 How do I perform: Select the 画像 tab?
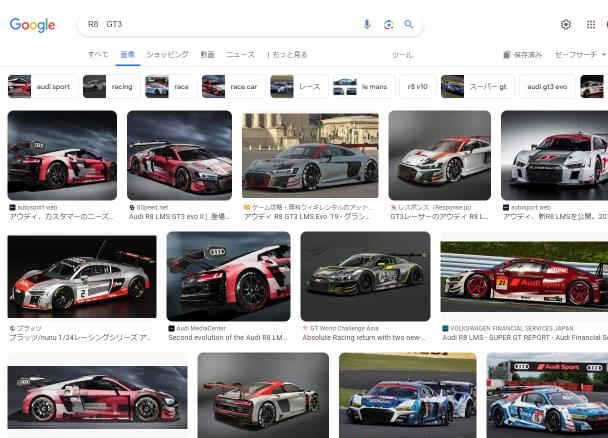click(x=128, y=55)
